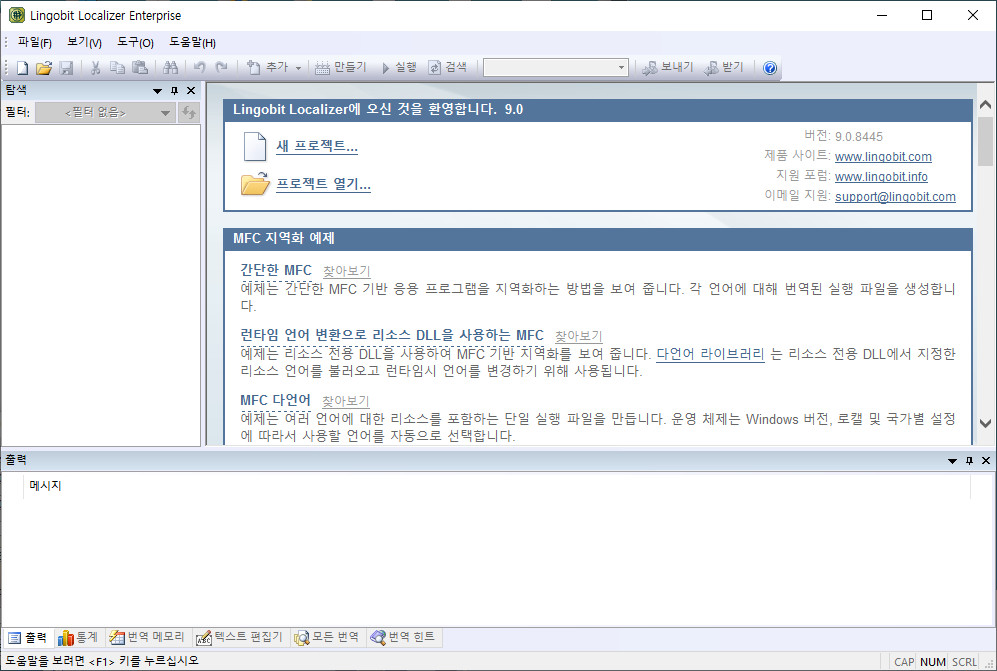This screenshot has height=671, width=997.
Task: Open the 파일(F) menu
Action: coord(34,43)
